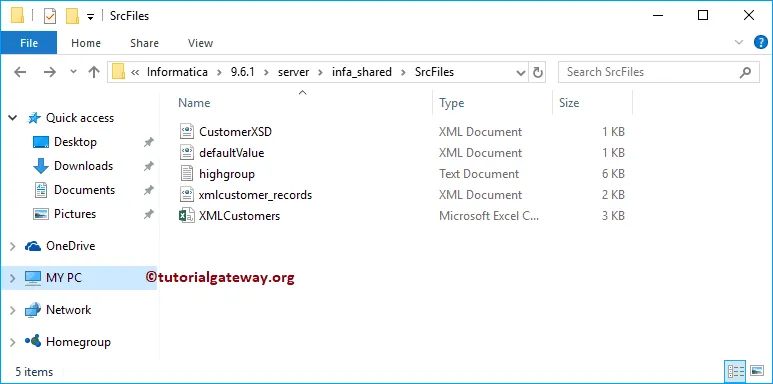
Task: Switch to Details view layout
Action: [x=736, y=371]
